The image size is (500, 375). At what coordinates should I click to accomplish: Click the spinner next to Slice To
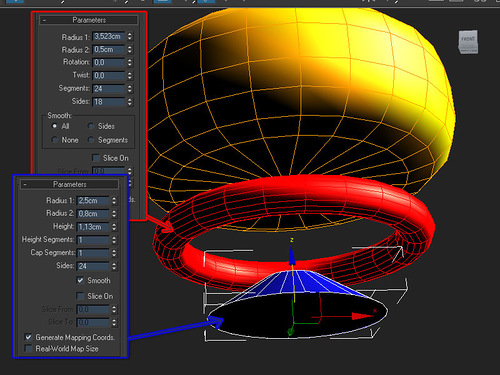coord(114,322)
